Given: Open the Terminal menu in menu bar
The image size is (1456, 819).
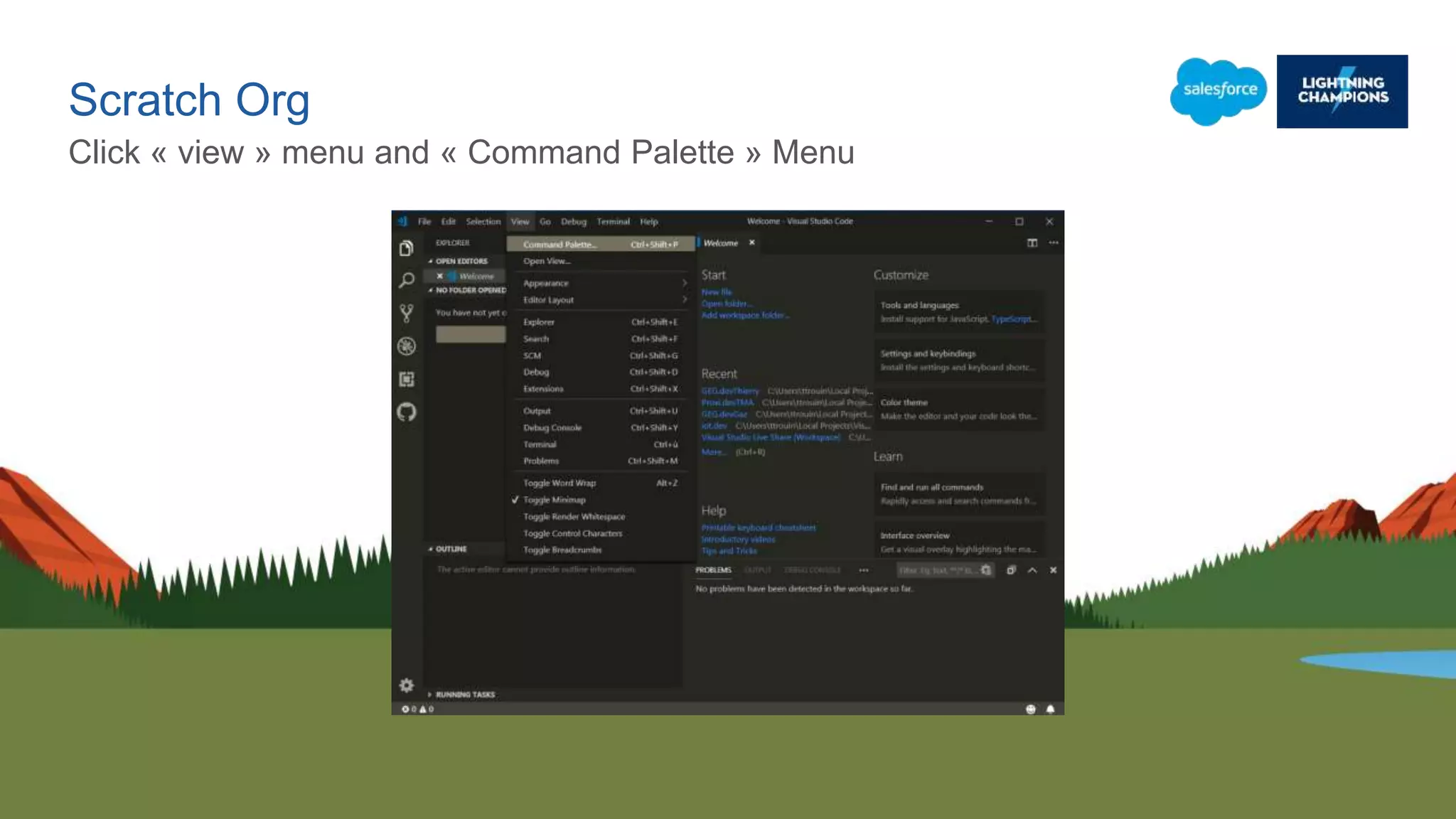Looking at the screenshot, I should point(614,222).
